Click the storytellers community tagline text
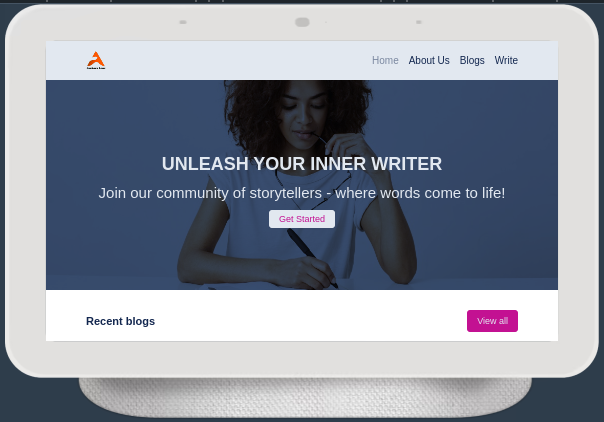 pyautogui.click(x=302, y=193)
